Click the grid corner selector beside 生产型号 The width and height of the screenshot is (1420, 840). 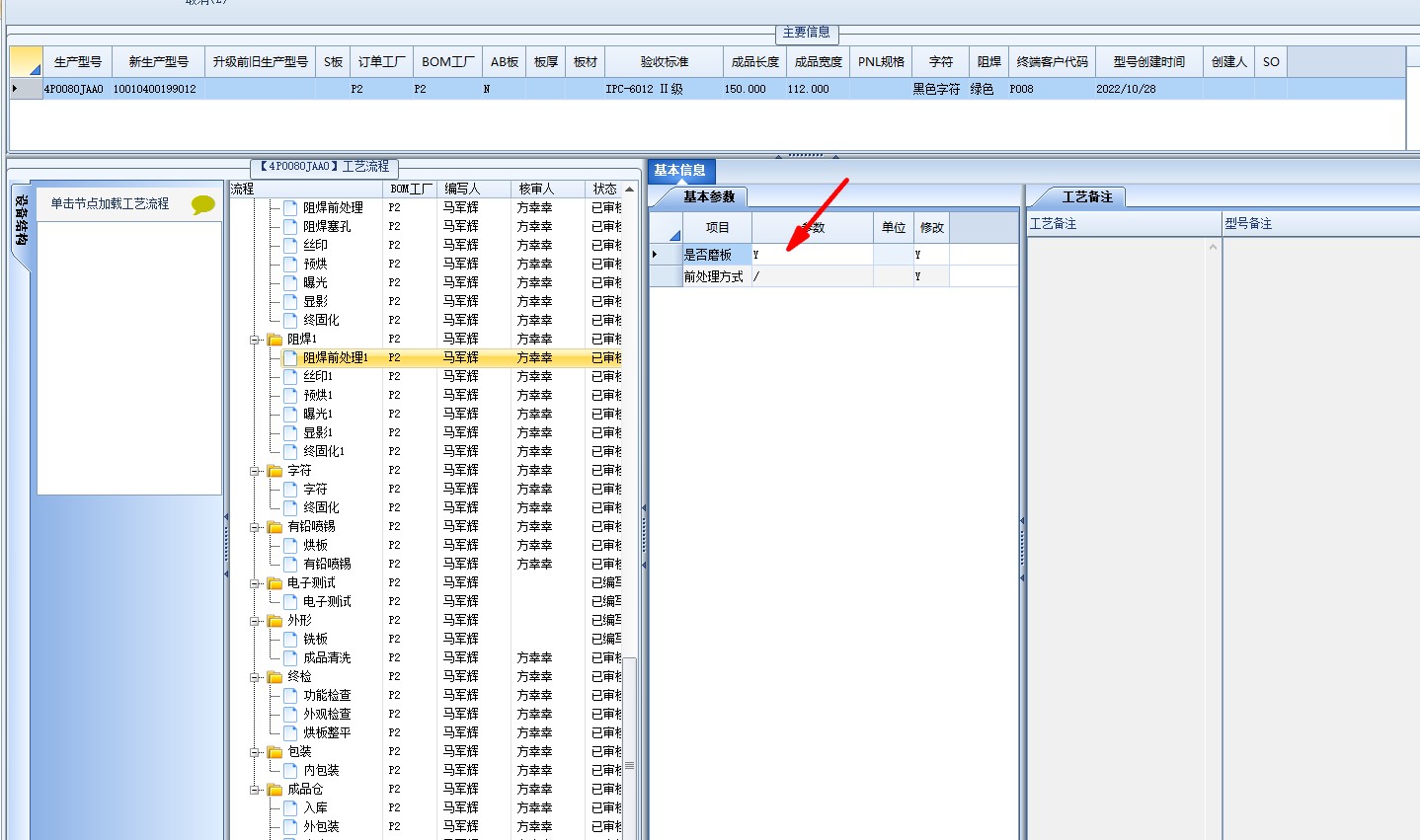[x=26, y=61]
